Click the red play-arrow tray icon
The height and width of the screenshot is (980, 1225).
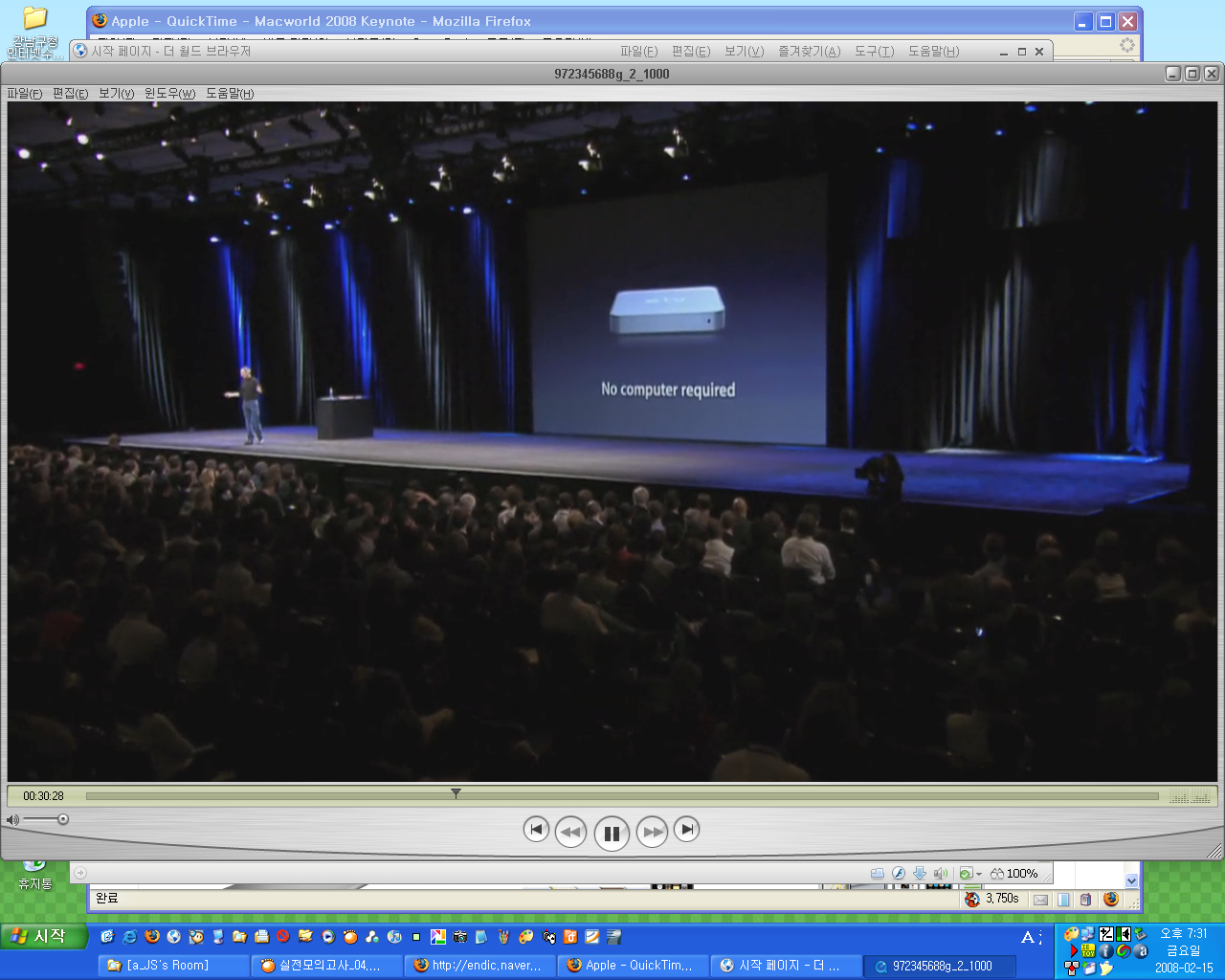point(1074,951)
